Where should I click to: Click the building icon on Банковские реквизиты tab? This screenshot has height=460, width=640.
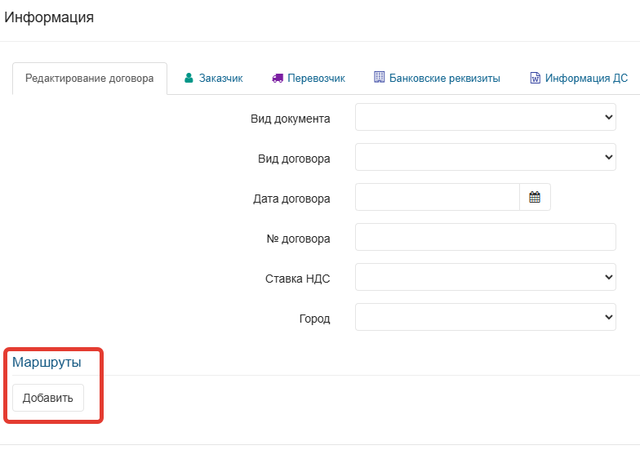pyautogui.click(x=379, y=77)
